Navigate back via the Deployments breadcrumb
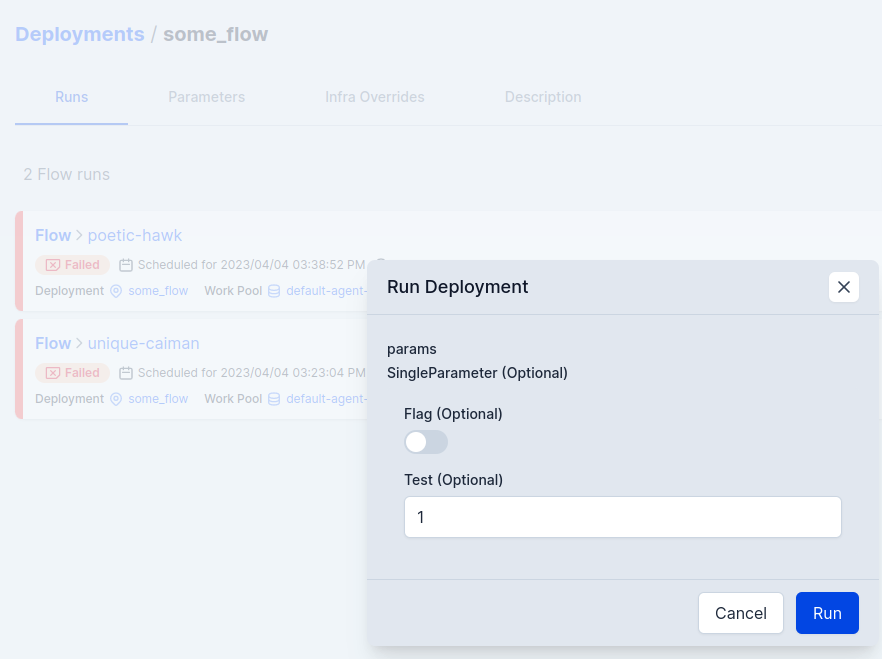 tap(79, 33)
